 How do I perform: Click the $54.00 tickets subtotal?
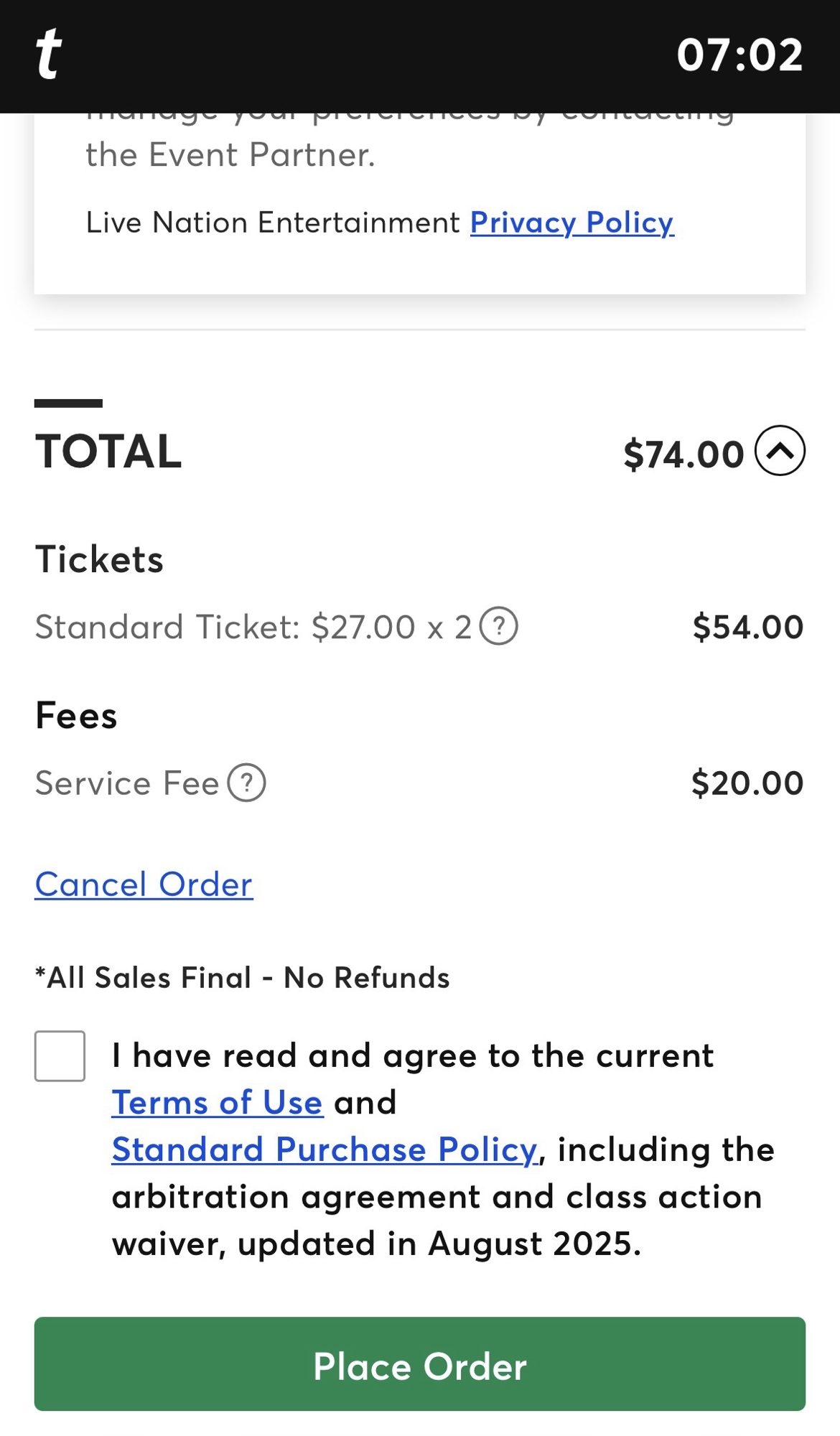tap(747, 627)
